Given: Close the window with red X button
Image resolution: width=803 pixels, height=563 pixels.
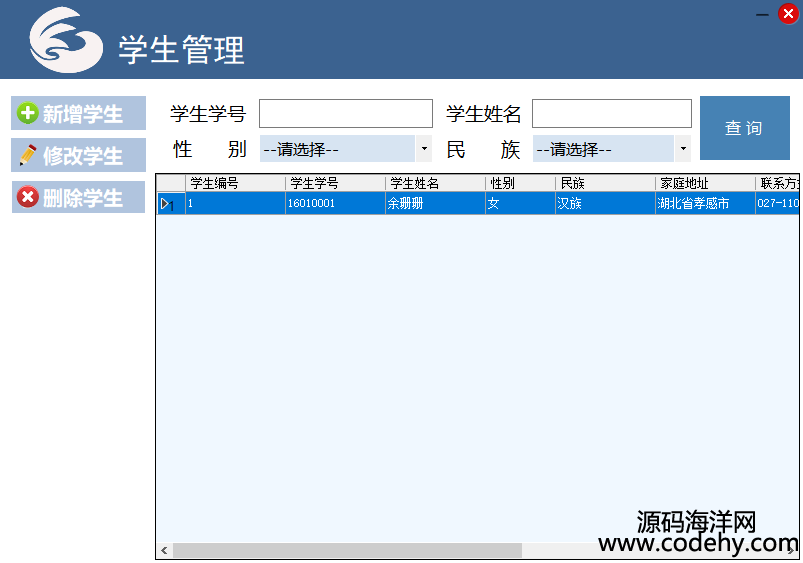Looking at the screenshot, I should 788,14.
